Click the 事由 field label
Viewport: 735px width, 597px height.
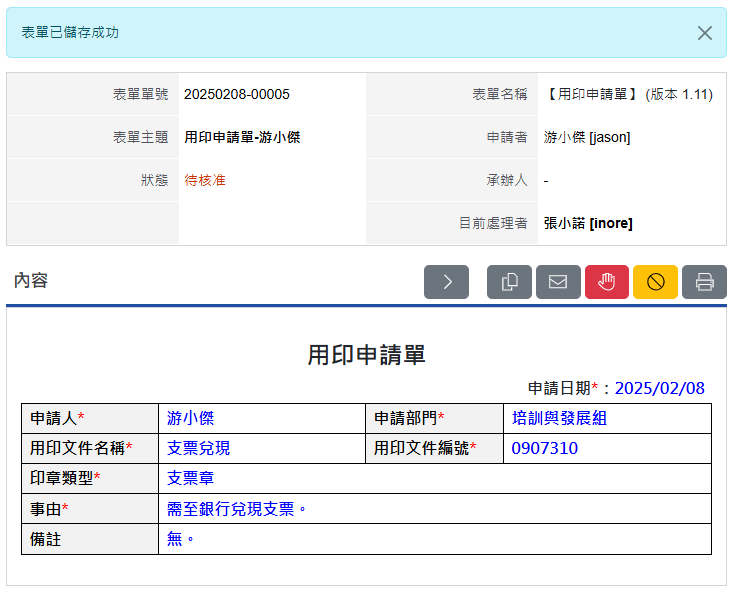tap(49, 508)
